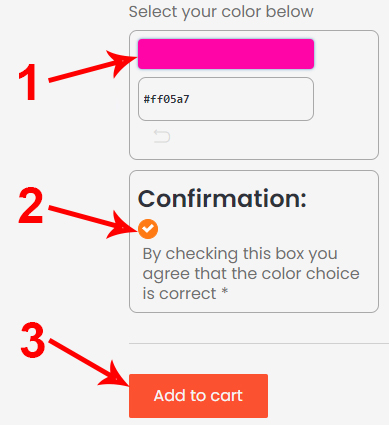Add the item to cart
The image size is (389, 425).
(198, 396)
